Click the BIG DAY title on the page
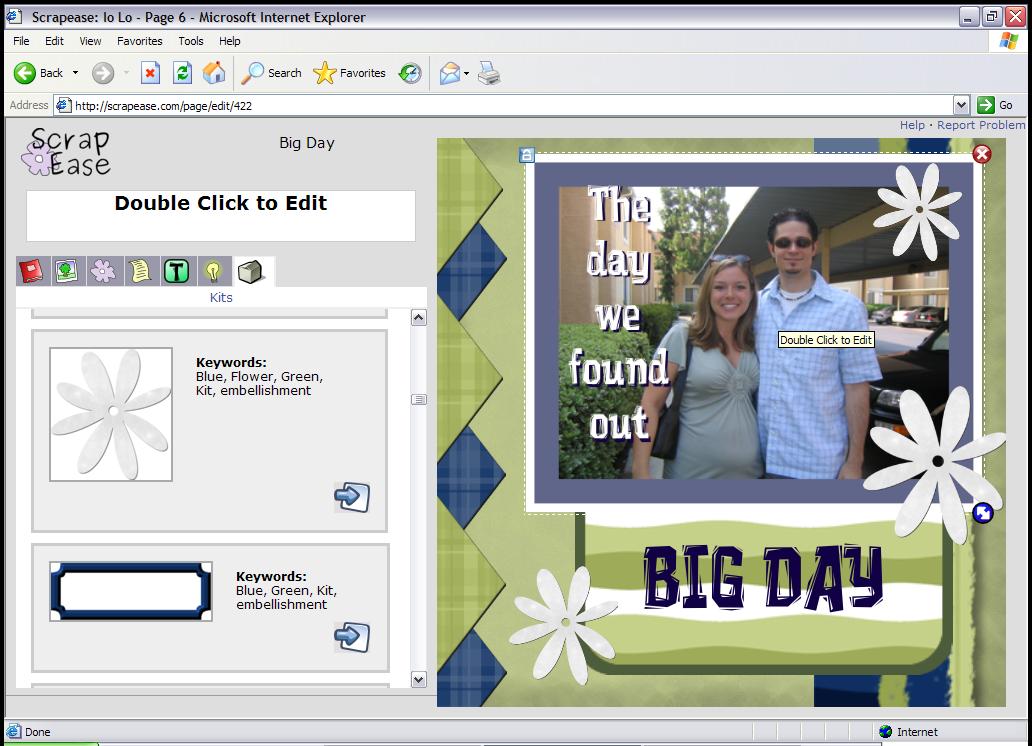 tap(763, 577)
